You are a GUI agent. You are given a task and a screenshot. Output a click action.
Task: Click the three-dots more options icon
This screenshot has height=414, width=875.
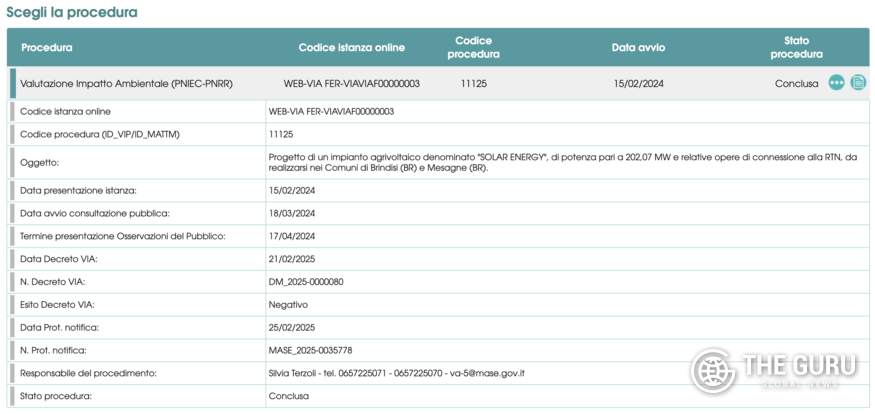[836, 83]
